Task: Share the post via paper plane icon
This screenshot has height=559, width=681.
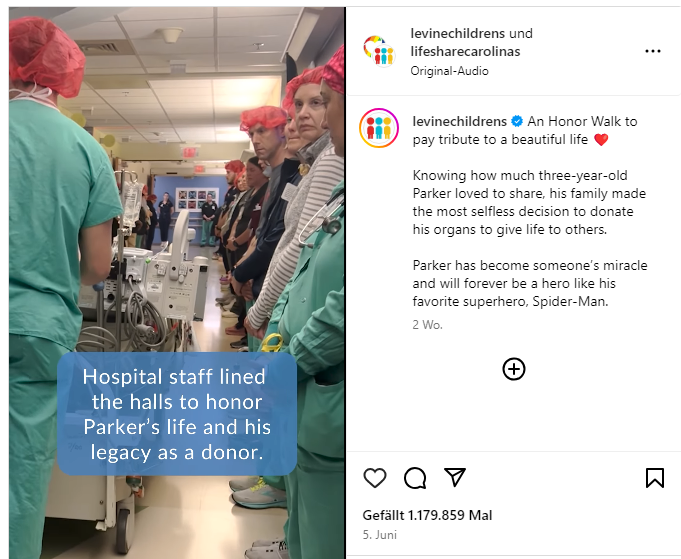Action: (x=455, y=477)
